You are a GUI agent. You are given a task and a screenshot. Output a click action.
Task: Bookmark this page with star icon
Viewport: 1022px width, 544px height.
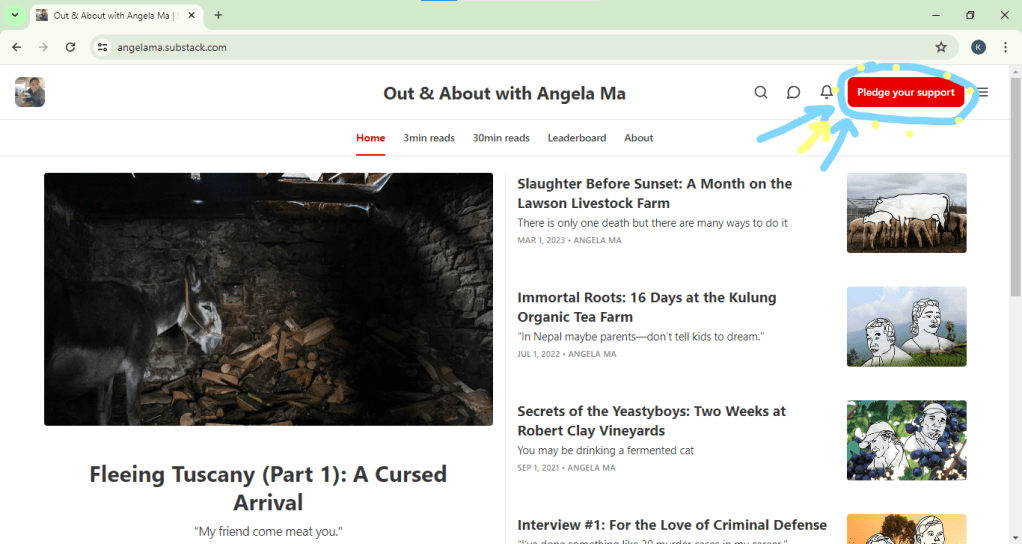941,47
